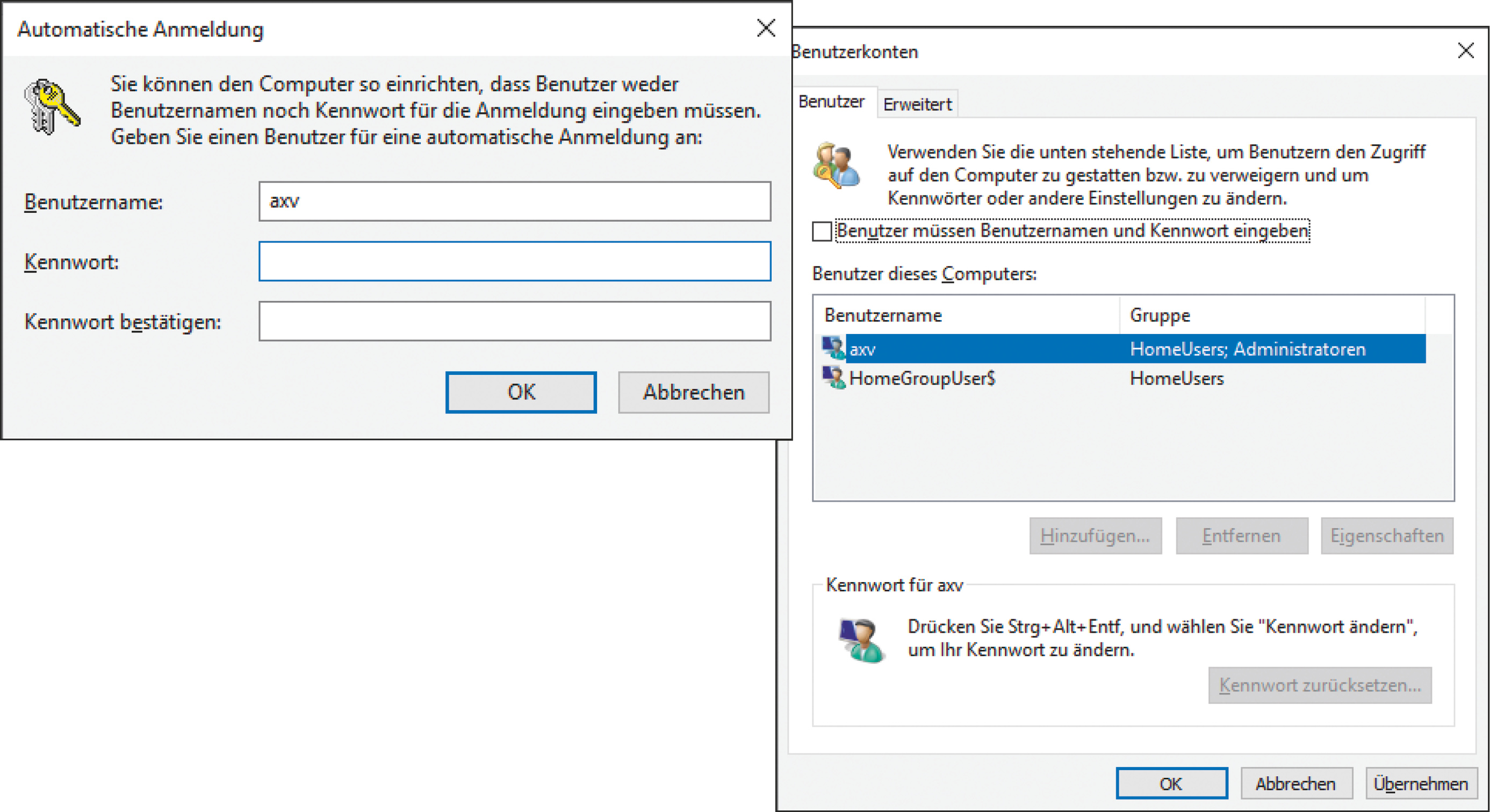This screenshot has width=1490, height=812.
Task: Close the Automatische Anmeldung dialog
Action: (766, 28)
